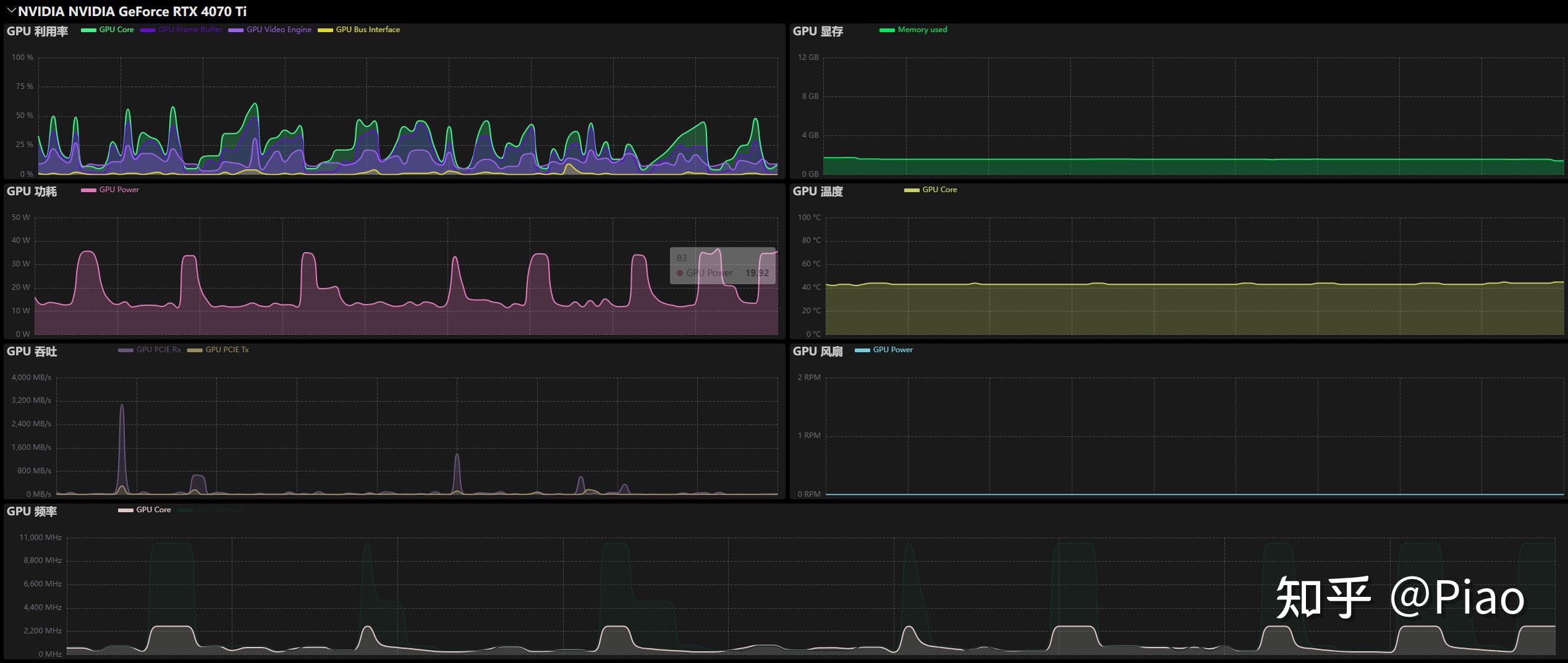
Task: Enable the dimmed GPU Memory frequency series
Action: point(211,510)
